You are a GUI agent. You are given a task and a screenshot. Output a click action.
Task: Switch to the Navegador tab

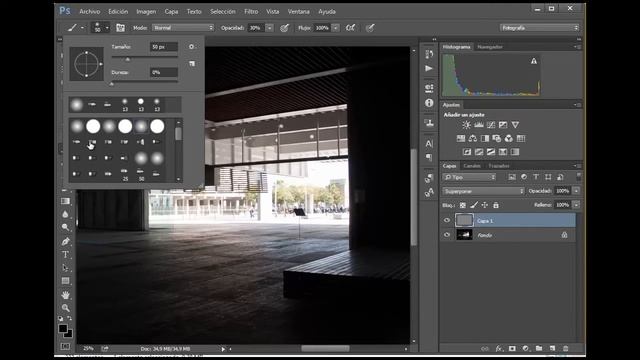point(490,47)
